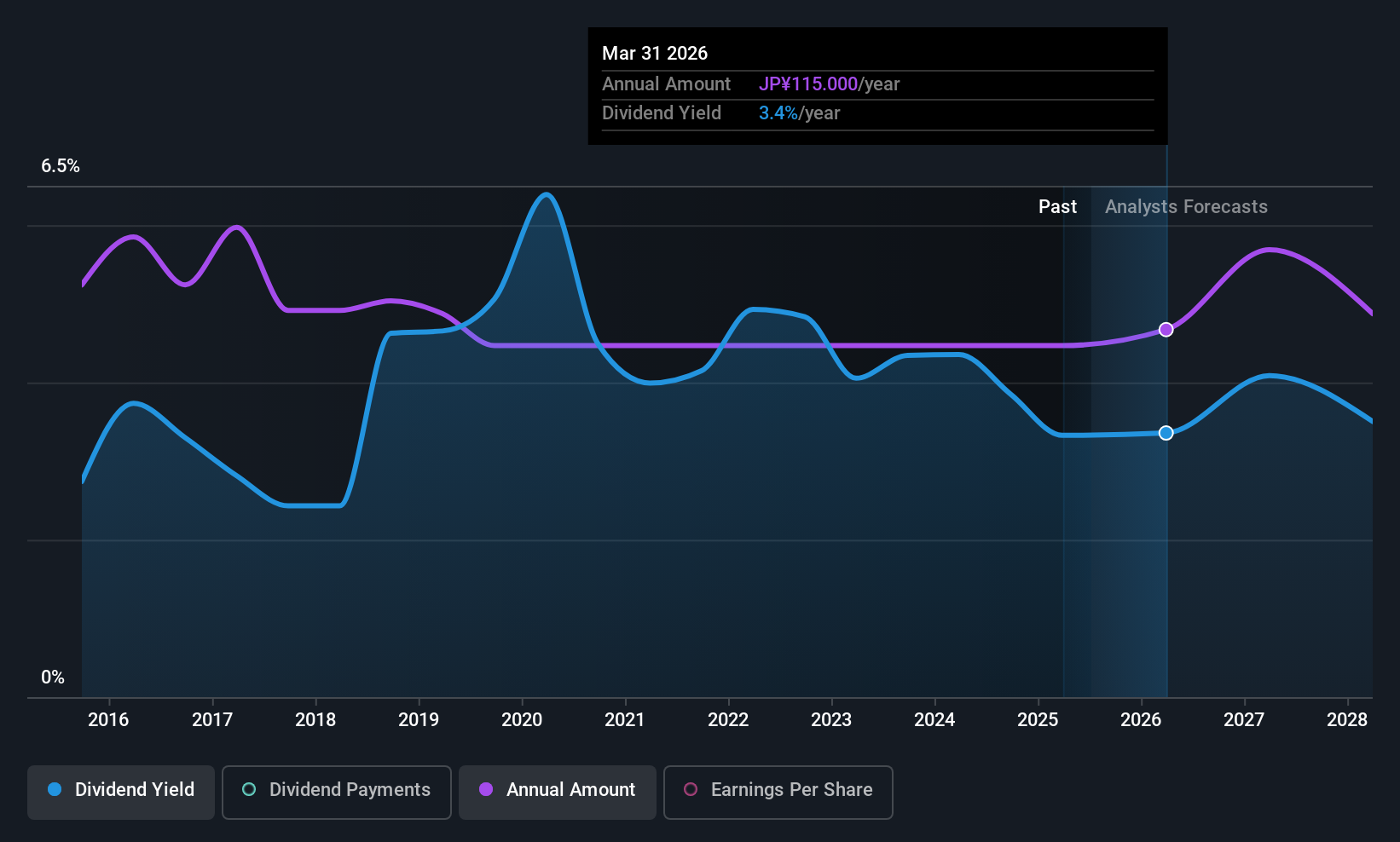Click the 3.4%/year tooltip value
The height and width of the screenshot is (842, 1400).
(799, 113)
